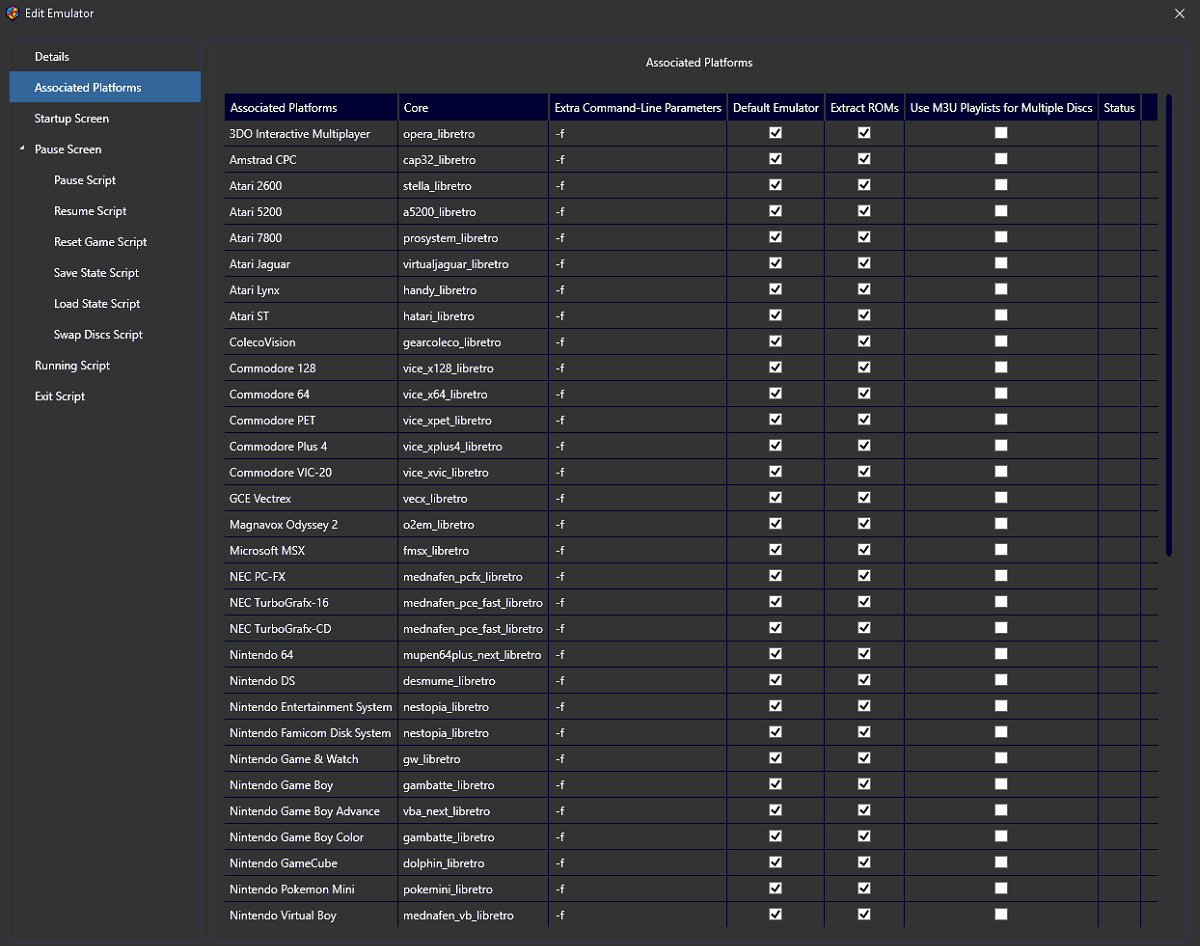Select the GCE Vectrex platform cell

(x=311, y=498)
